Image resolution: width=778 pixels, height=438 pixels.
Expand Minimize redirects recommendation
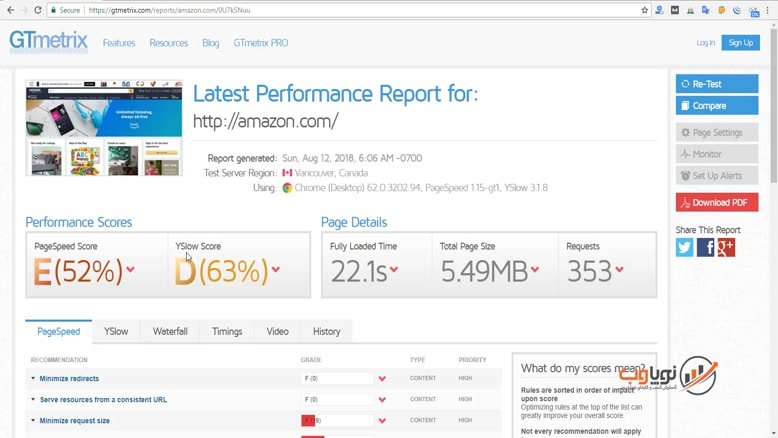pyautogui.click(x=69, y=378)
